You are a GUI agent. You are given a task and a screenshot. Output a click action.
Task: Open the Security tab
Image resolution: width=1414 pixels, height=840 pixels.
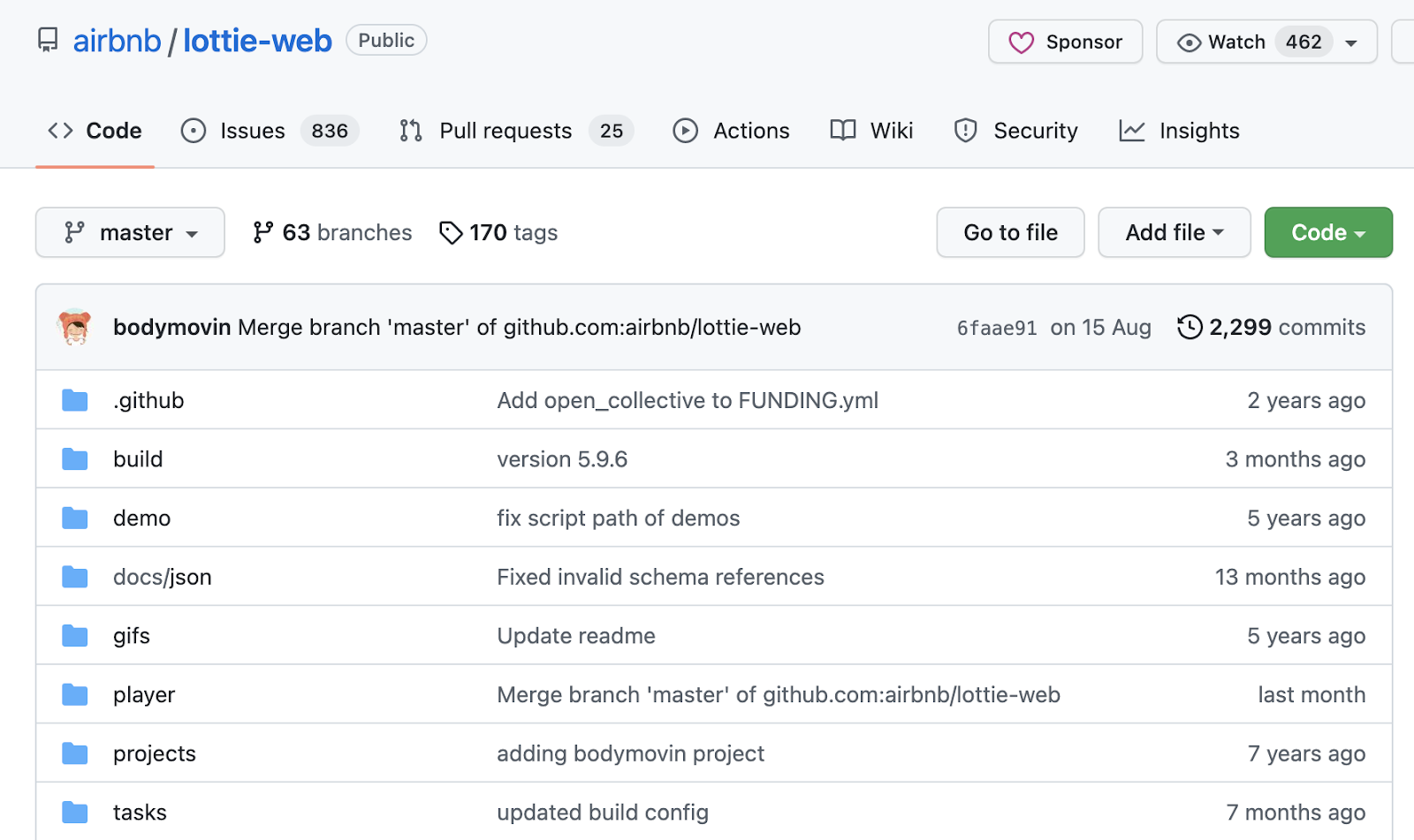click(1015, 131)
